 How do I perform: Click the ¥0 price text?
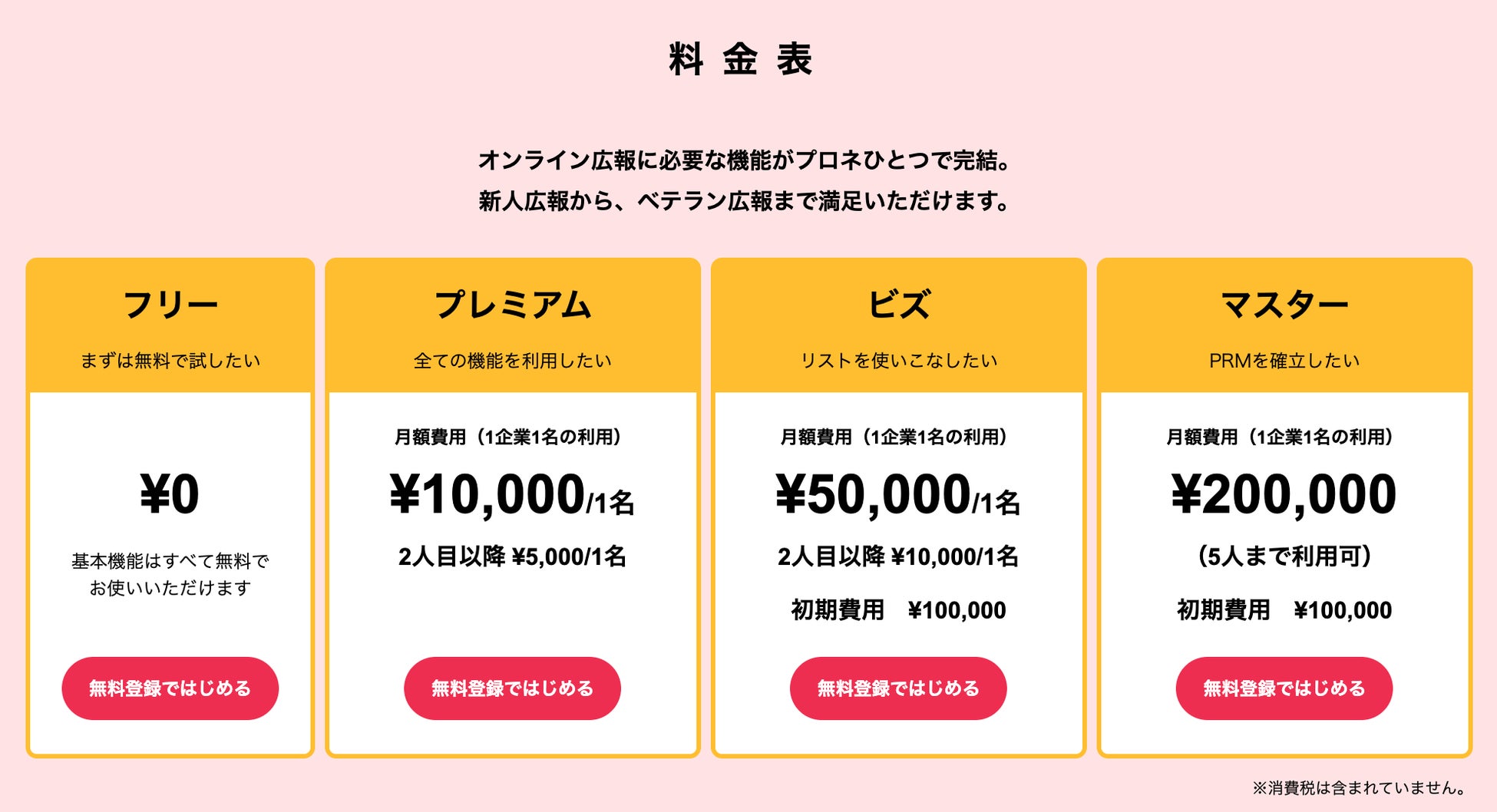[x=170, y=494]
